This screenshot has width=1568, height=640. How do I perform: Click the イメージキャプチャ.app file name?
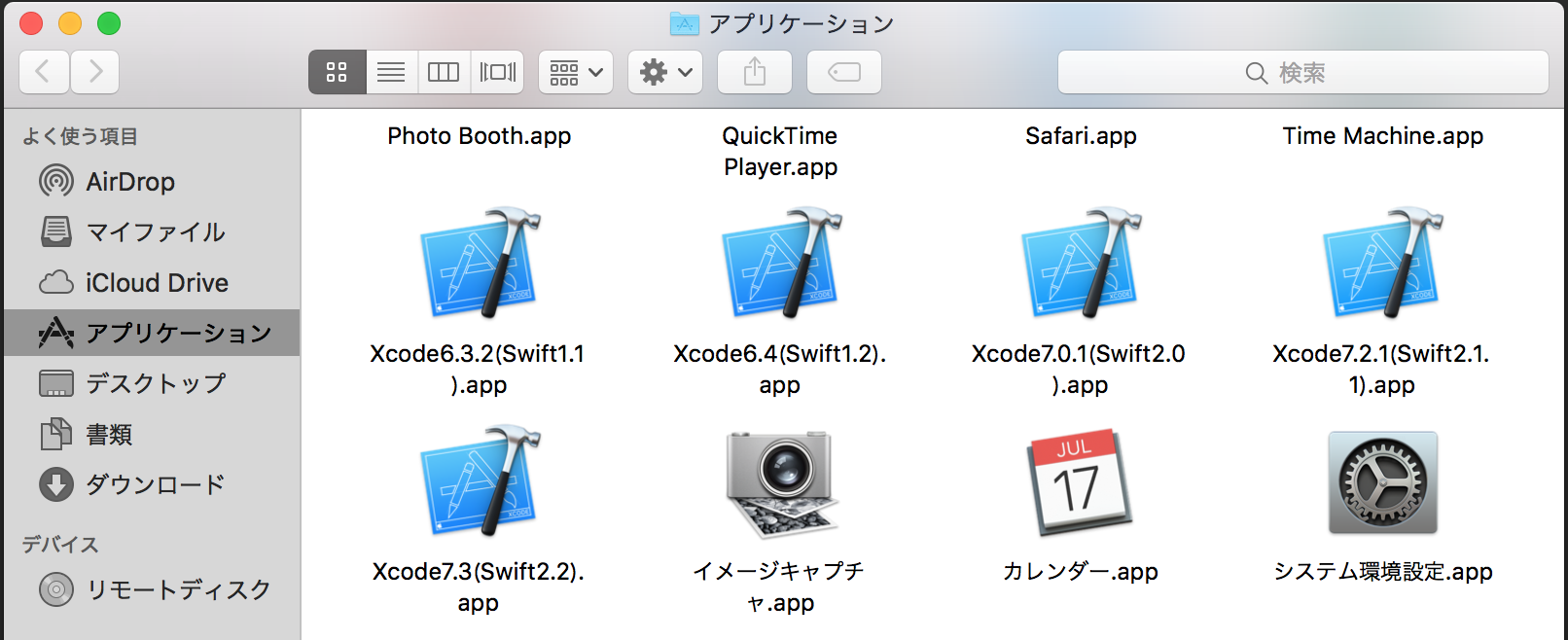[x=779, y=587]
